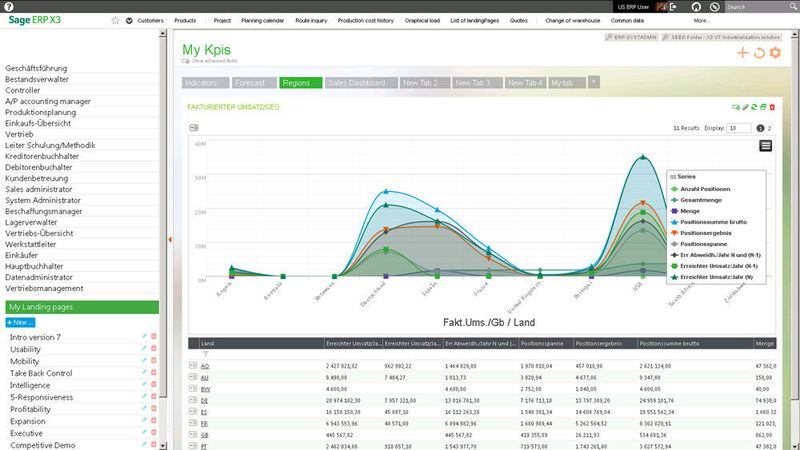The height and width of the screenshot is (450, 800).
Task: Delete the widget with red trash icon
Action: tap(772, 107)
